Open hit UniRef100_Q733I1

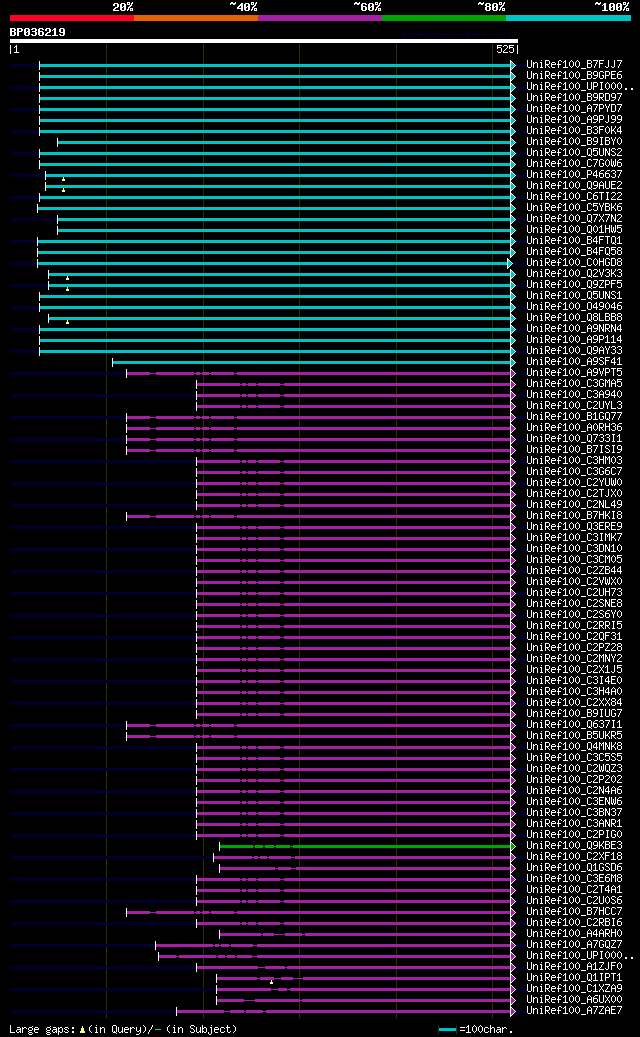click(x=574, y=438)
